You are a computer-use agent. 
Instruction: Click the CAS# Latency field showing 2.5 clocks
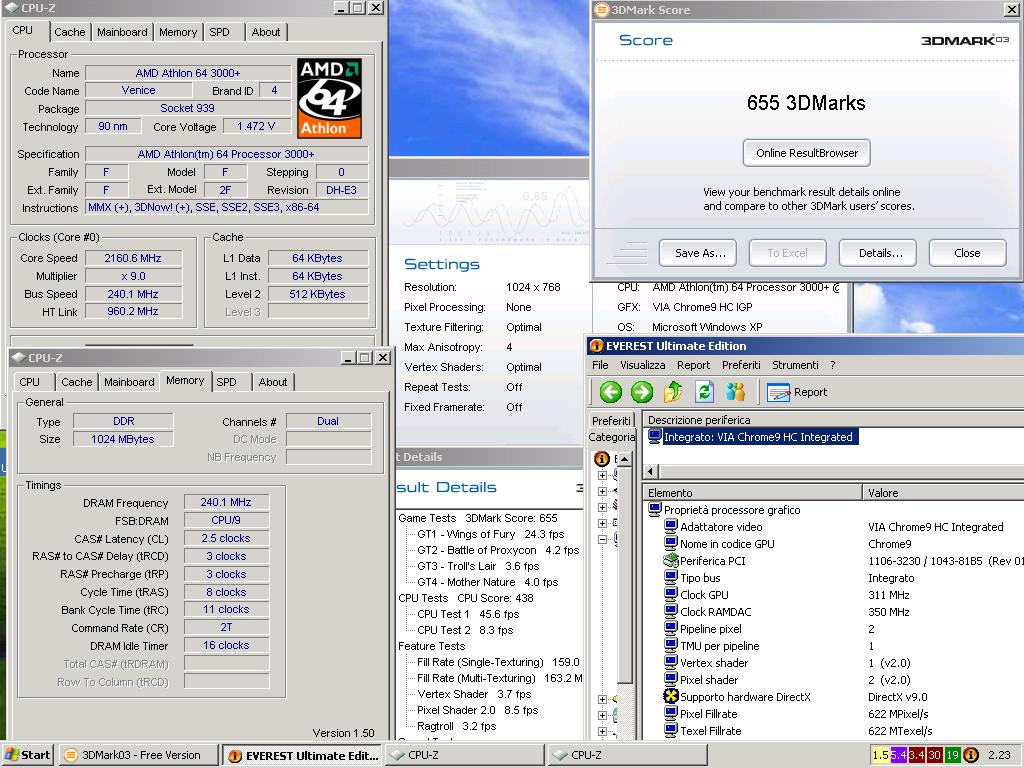pyautogui.click(x=226, y=538)
